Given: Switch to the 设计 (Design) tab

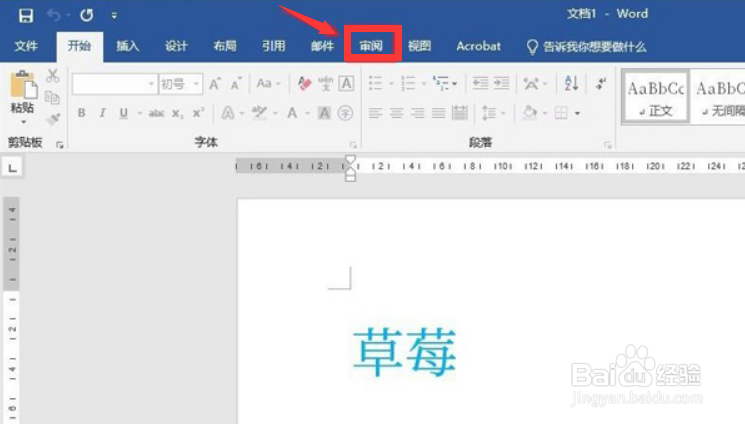Looking at the screenshot, I should coord(176,46).
